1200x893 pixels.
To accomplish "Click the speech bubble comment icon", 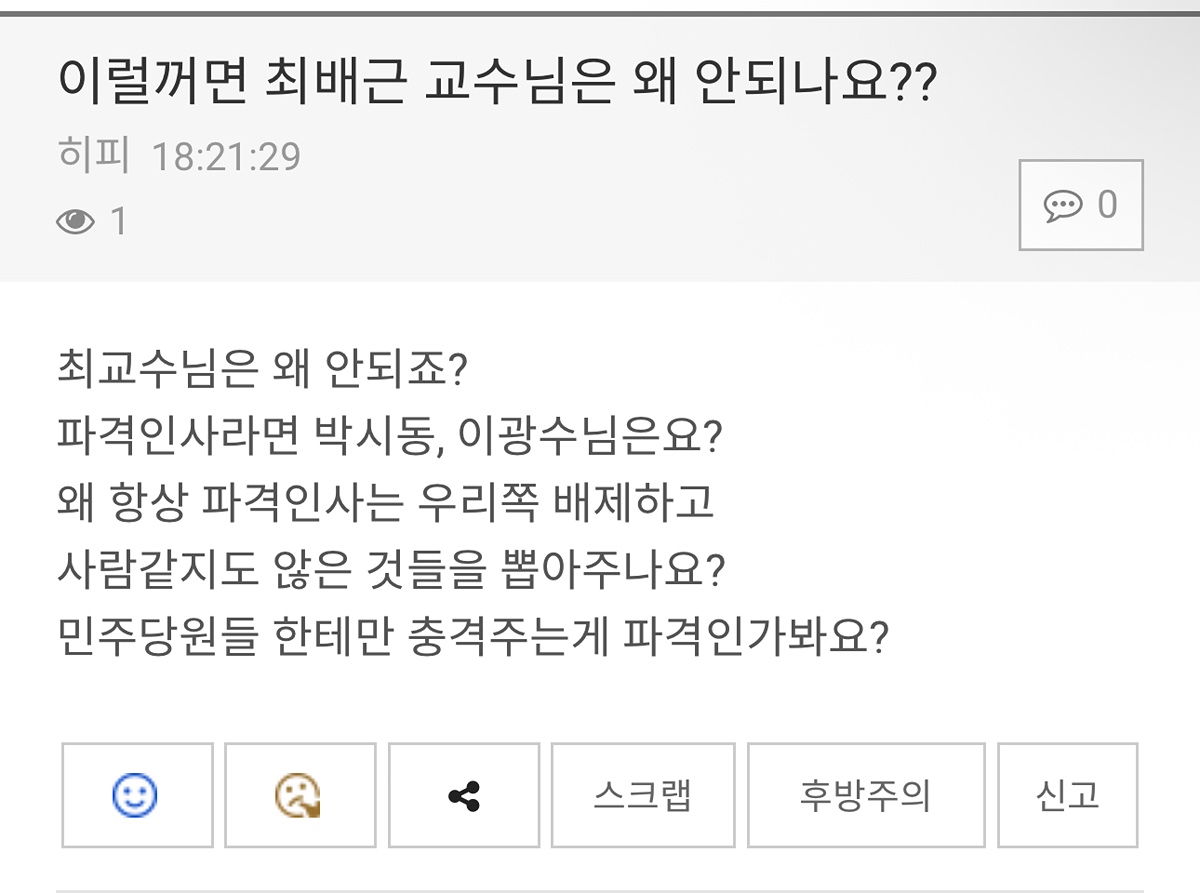I will point(1062,206).
